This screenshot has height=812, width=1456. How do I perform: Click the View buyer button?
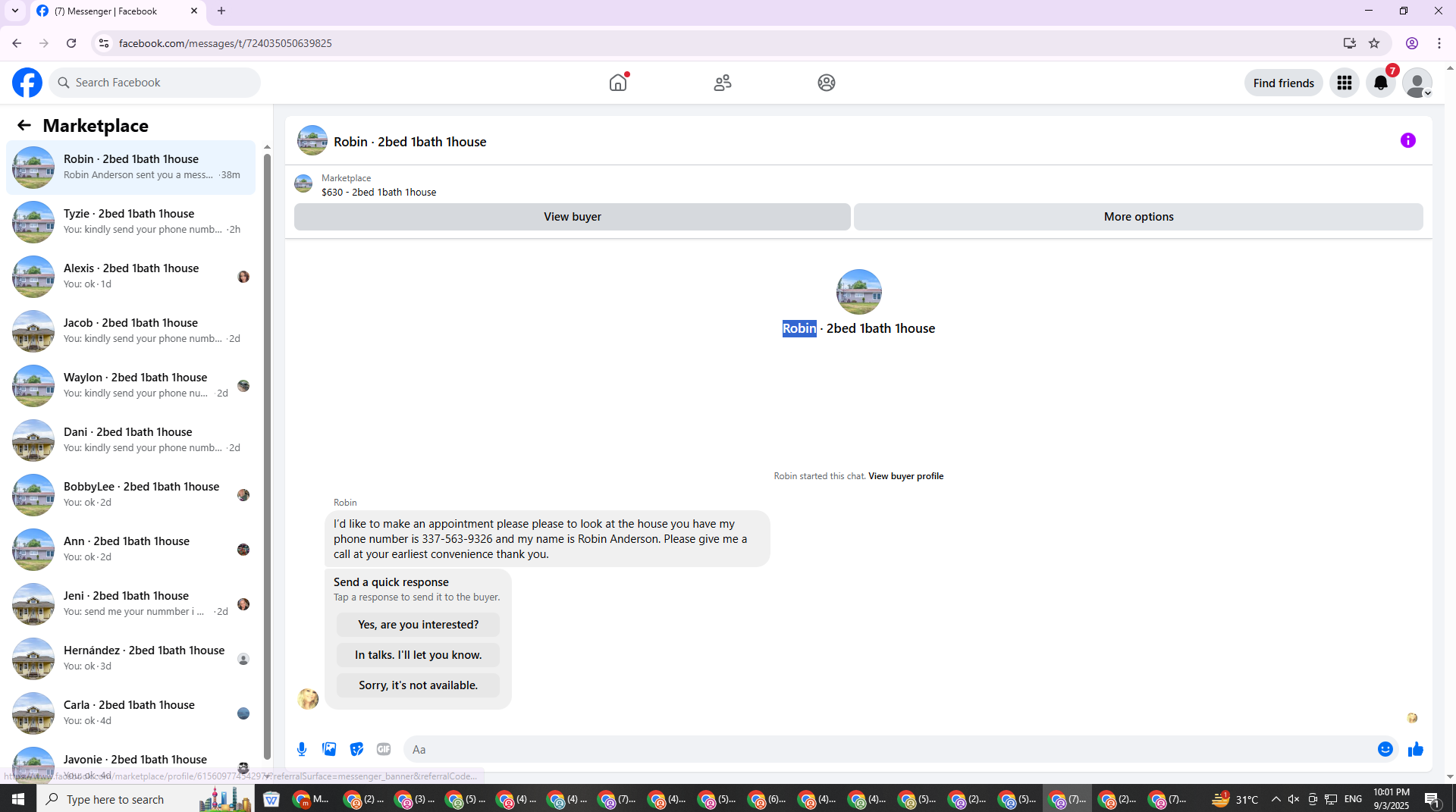click(x=573, y=217)
